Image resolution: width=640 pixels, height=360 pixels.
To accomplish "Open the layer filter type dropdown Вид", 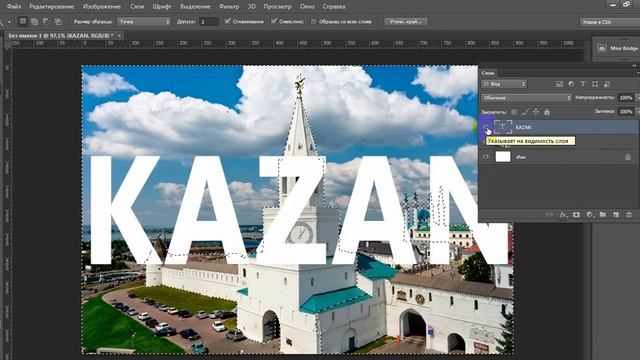I will tap(504, 84).
